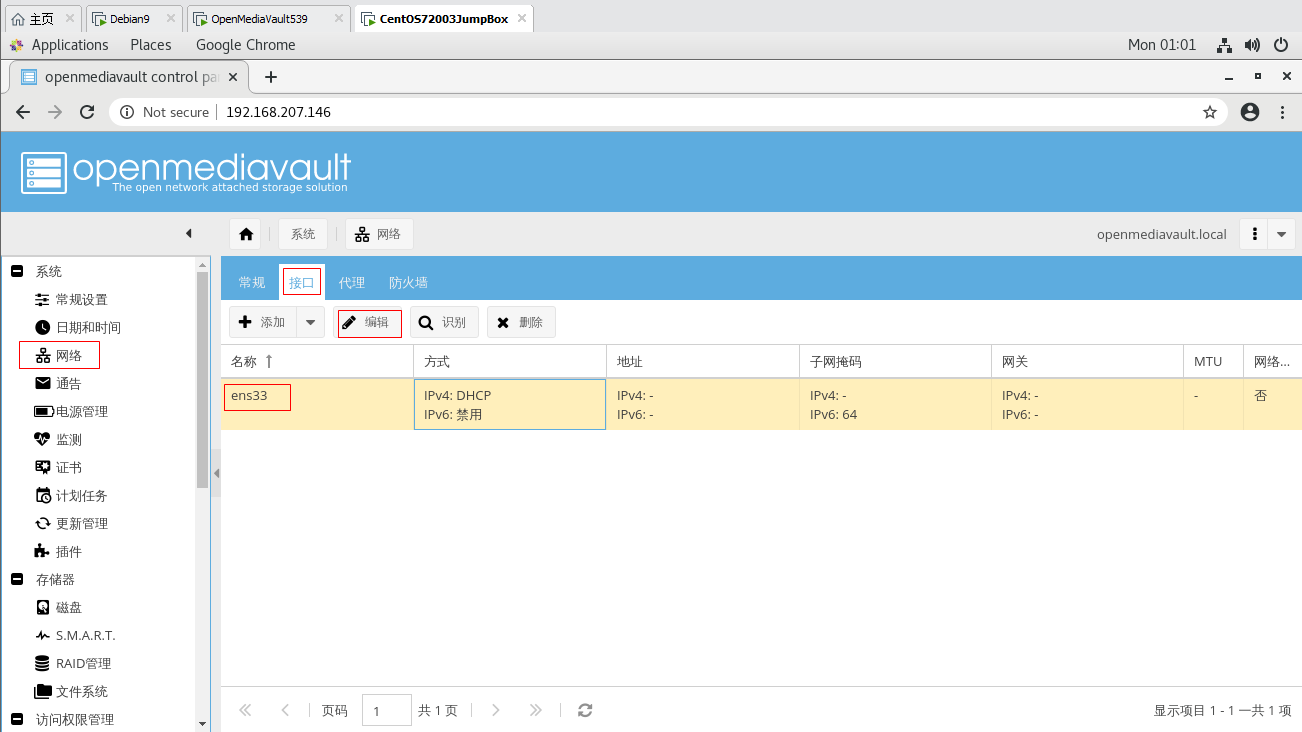Open Chrome's three-dot menu
1302x732 pixels.
point(1282,112)
